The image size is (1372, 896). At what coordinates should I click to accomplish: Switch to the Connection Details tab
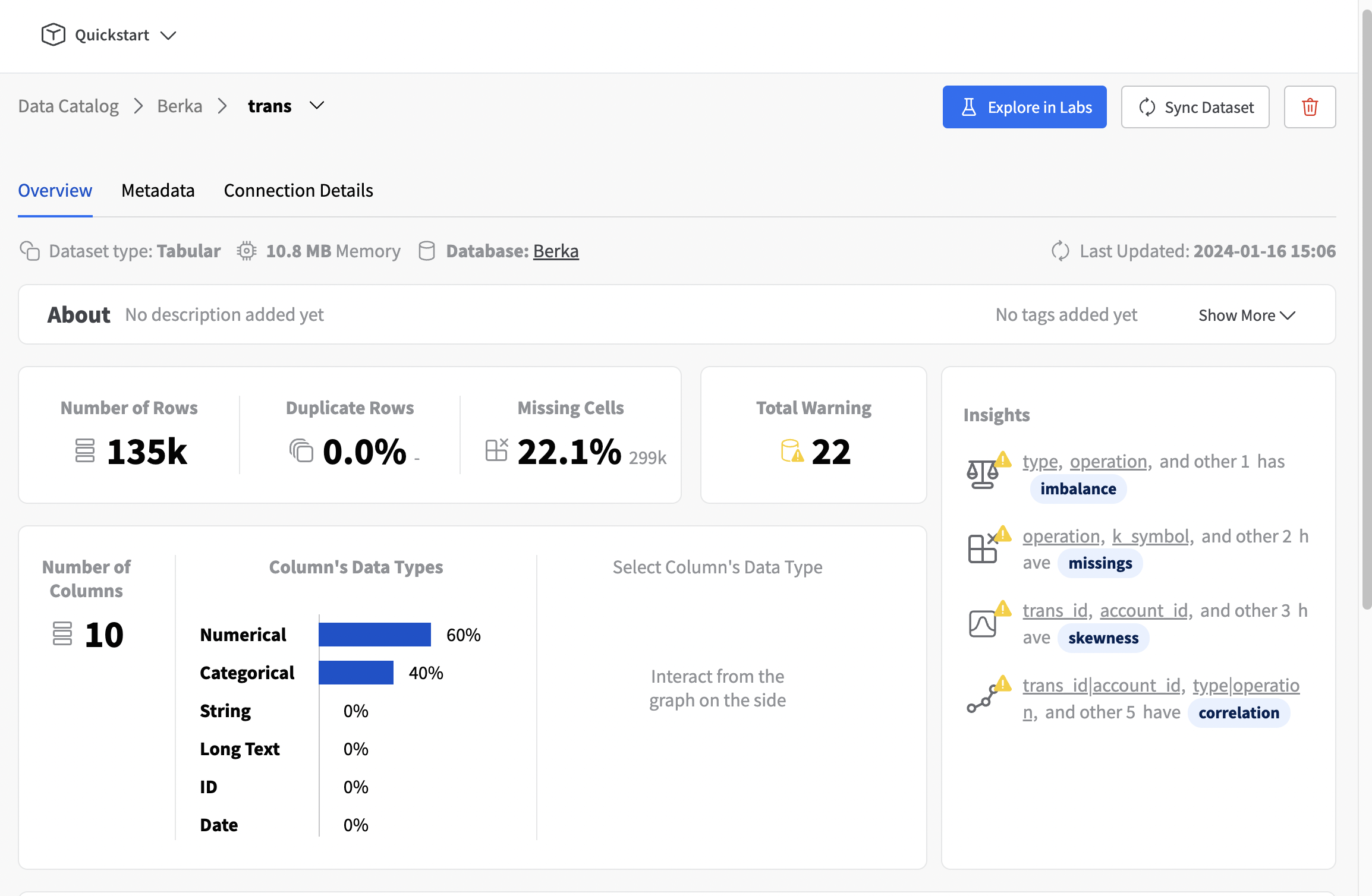click(x=298, y=189)
